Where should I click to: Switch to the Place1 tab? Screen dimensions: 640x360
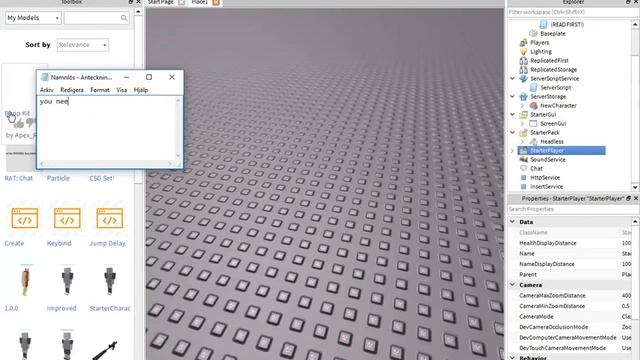[200, 2]
